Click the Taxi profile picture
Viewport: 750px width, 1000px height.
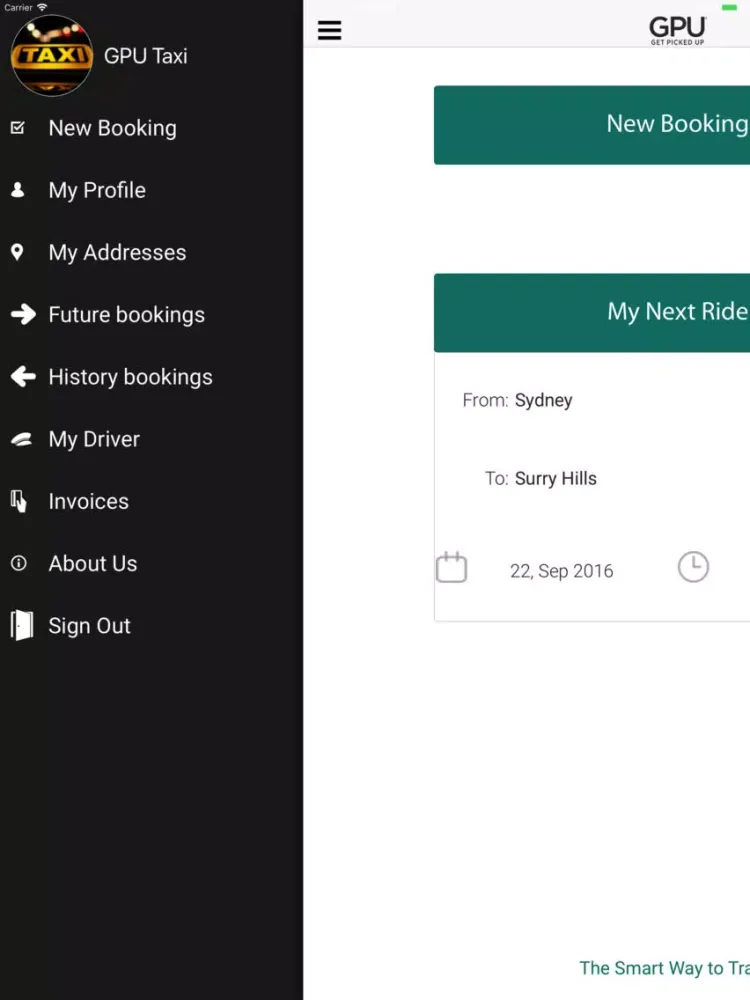coord(52,55)
